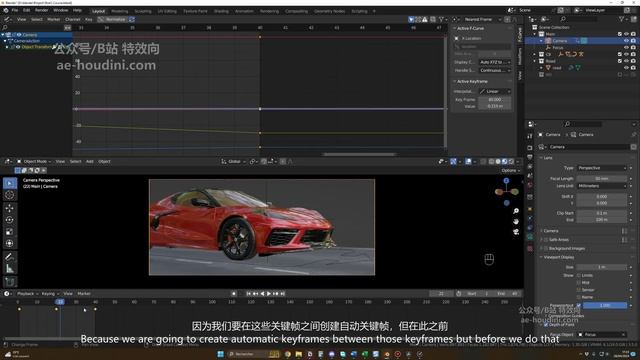Uncheck the Road collection exclude checkbox
The width and height of the screenshot is (640, 360).
620,61
